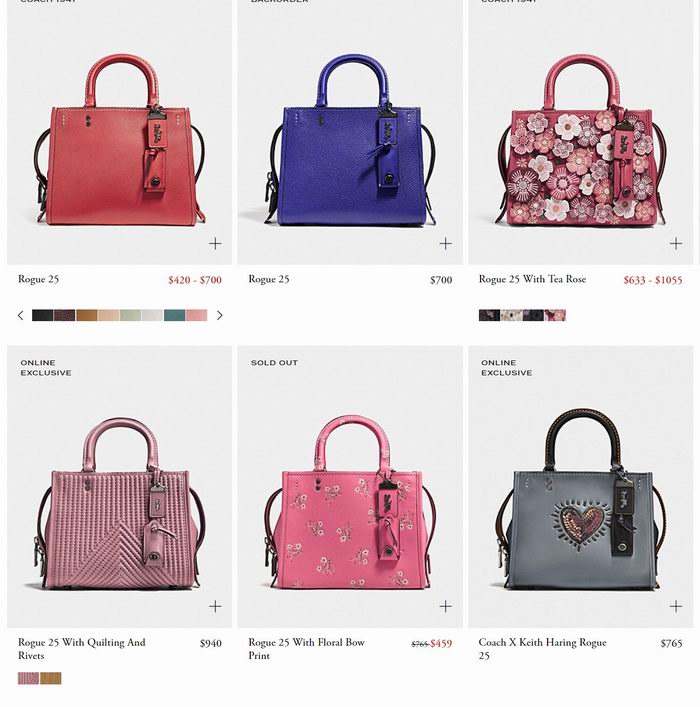Pick pink quilted swatch under Quilting bag

28,678
